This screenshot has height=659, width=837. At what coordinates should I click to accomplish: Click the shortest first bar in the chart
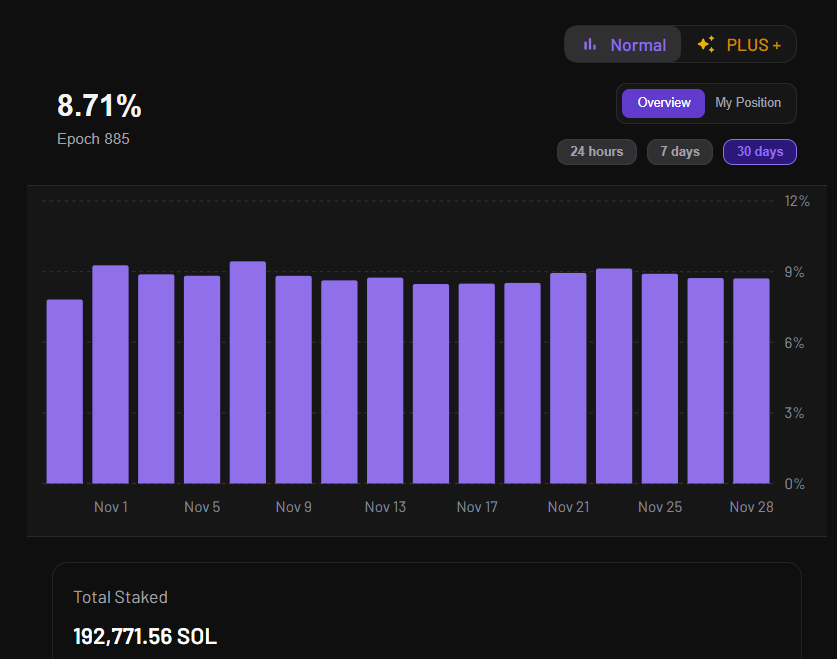click(65, 392)
